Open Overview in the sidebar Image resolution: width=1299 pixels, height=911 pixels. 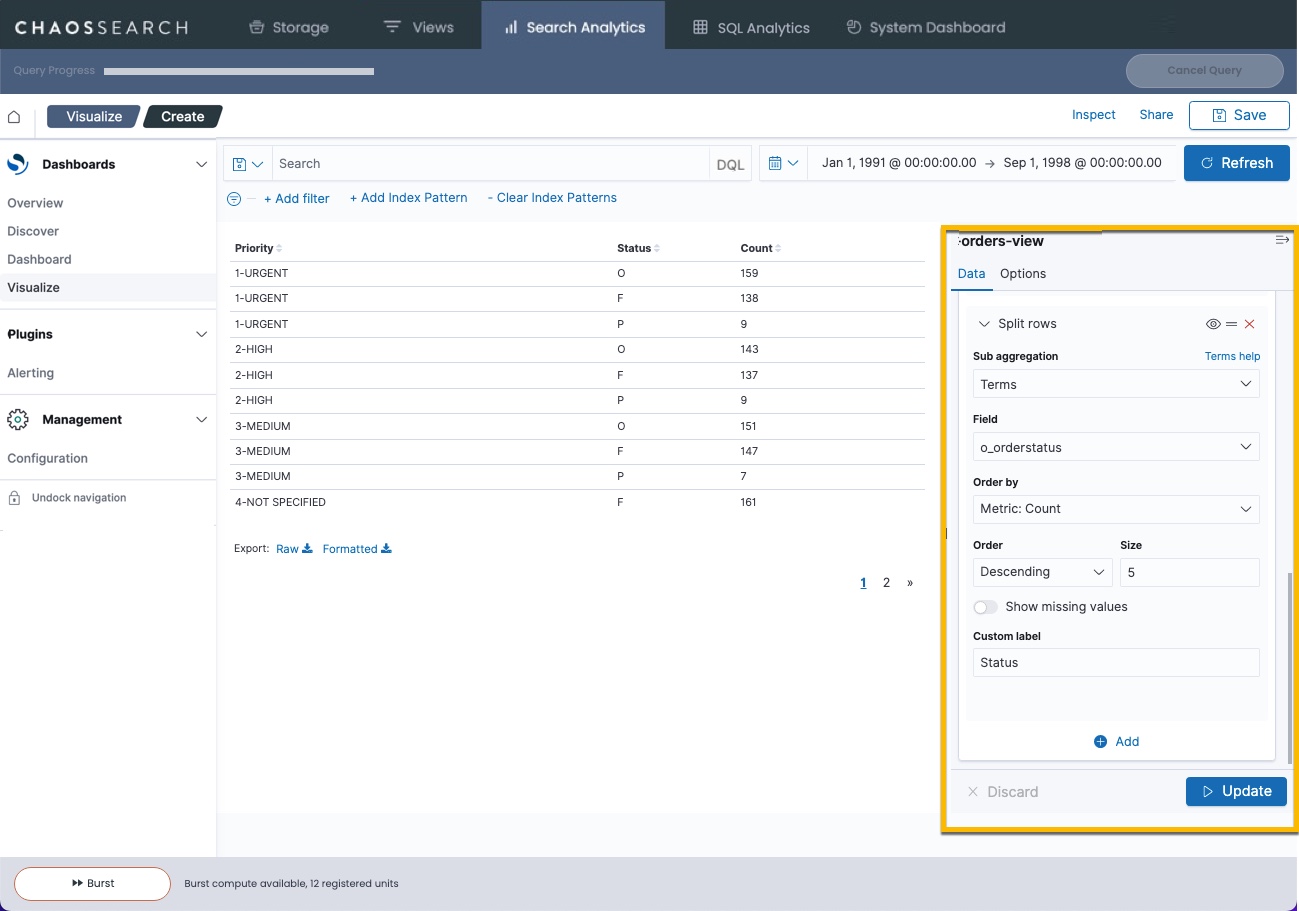[35, 203]
